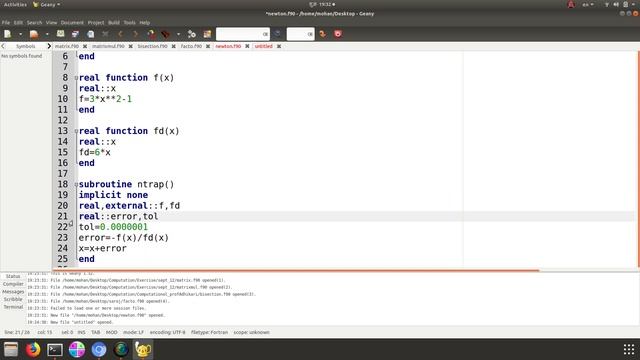
Task: Open the File menu
Action: [6, 23]
